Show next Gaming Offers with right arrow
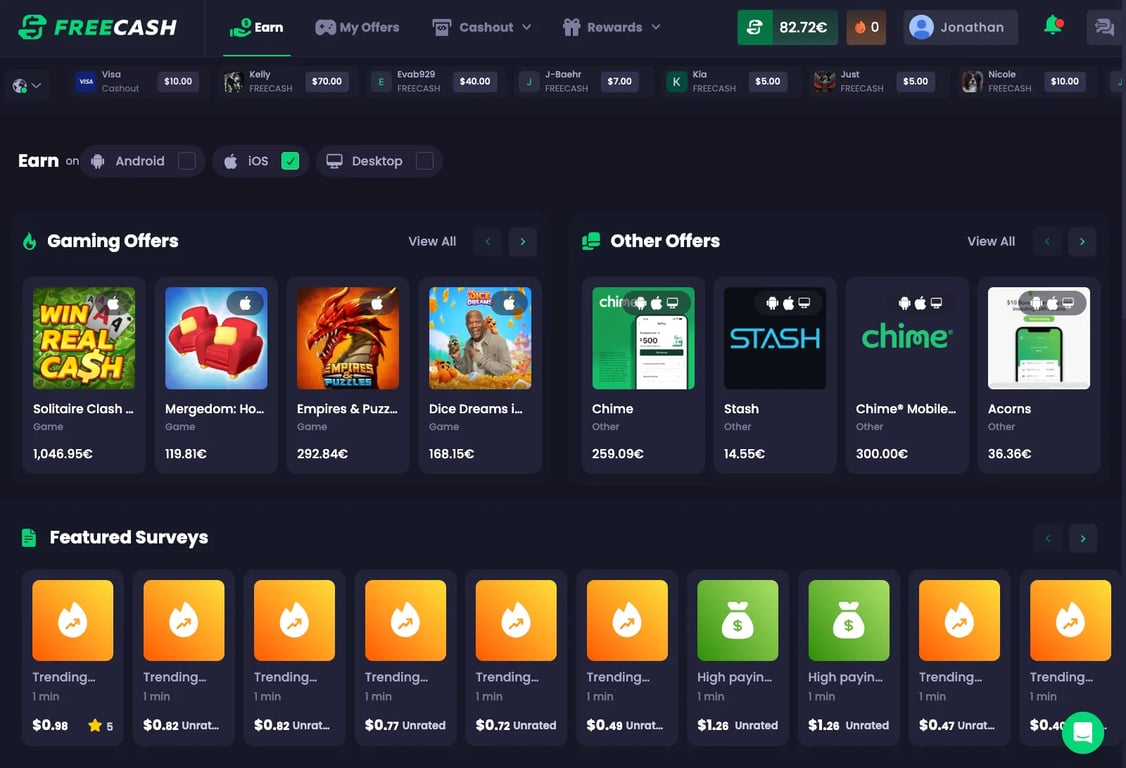 pyautogui.click(x=522, y=241)
